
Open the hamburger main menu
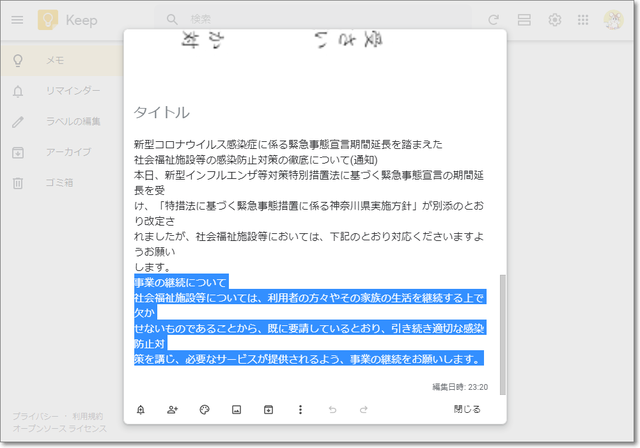pos(17,19)
